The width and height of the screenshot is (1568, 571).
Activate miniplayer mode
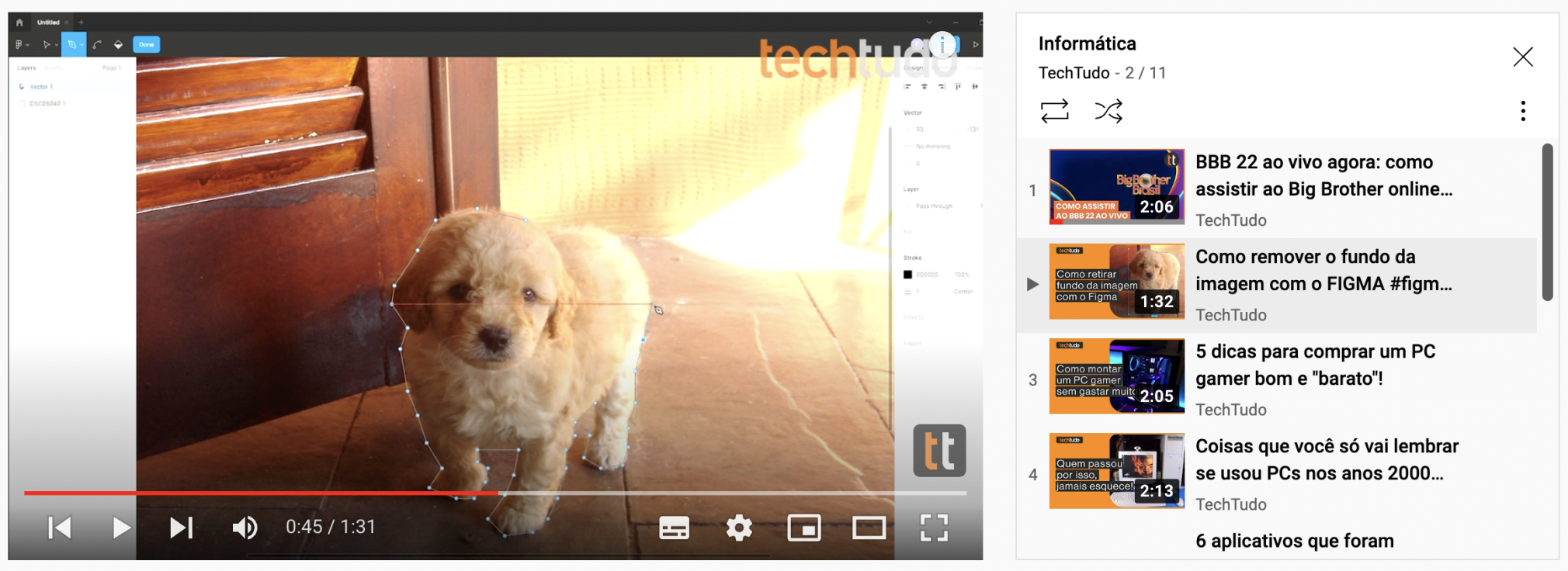[804, 528]
